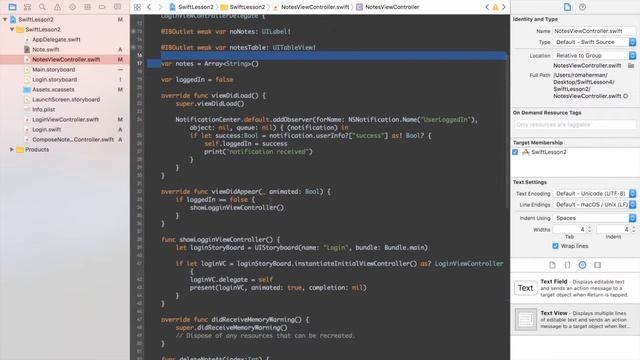Viewport: 640px width, 360px height.
Task: Click SwiftLesson2 folder in jump bar
Action: (x=243, y=7)
